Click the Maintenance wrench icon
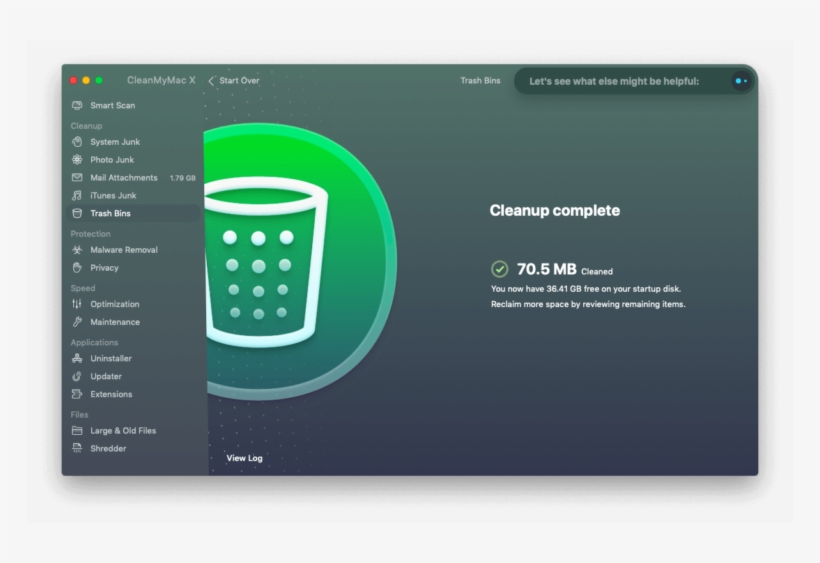 77,321
